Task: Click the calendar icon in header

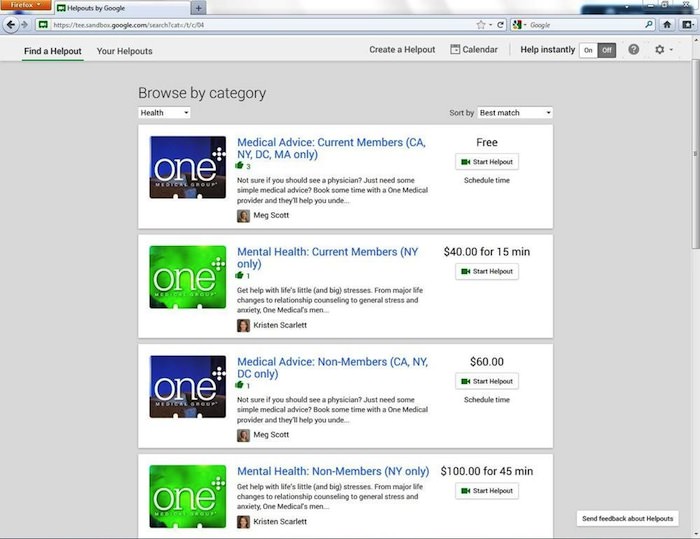Action: coord(455,49)
